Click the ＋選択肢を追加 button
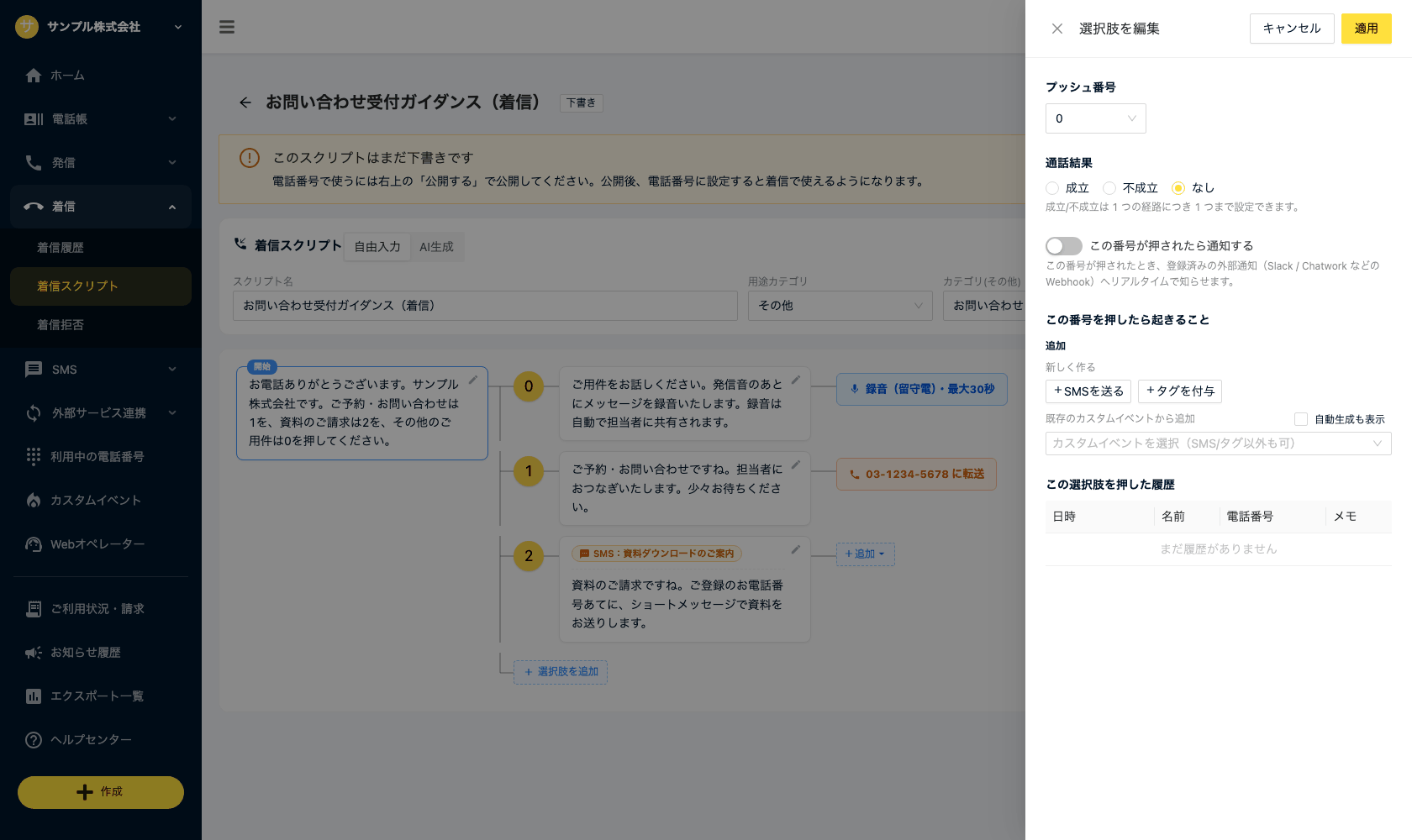Viewport: 1412px width, 840px height. point(561,672)
